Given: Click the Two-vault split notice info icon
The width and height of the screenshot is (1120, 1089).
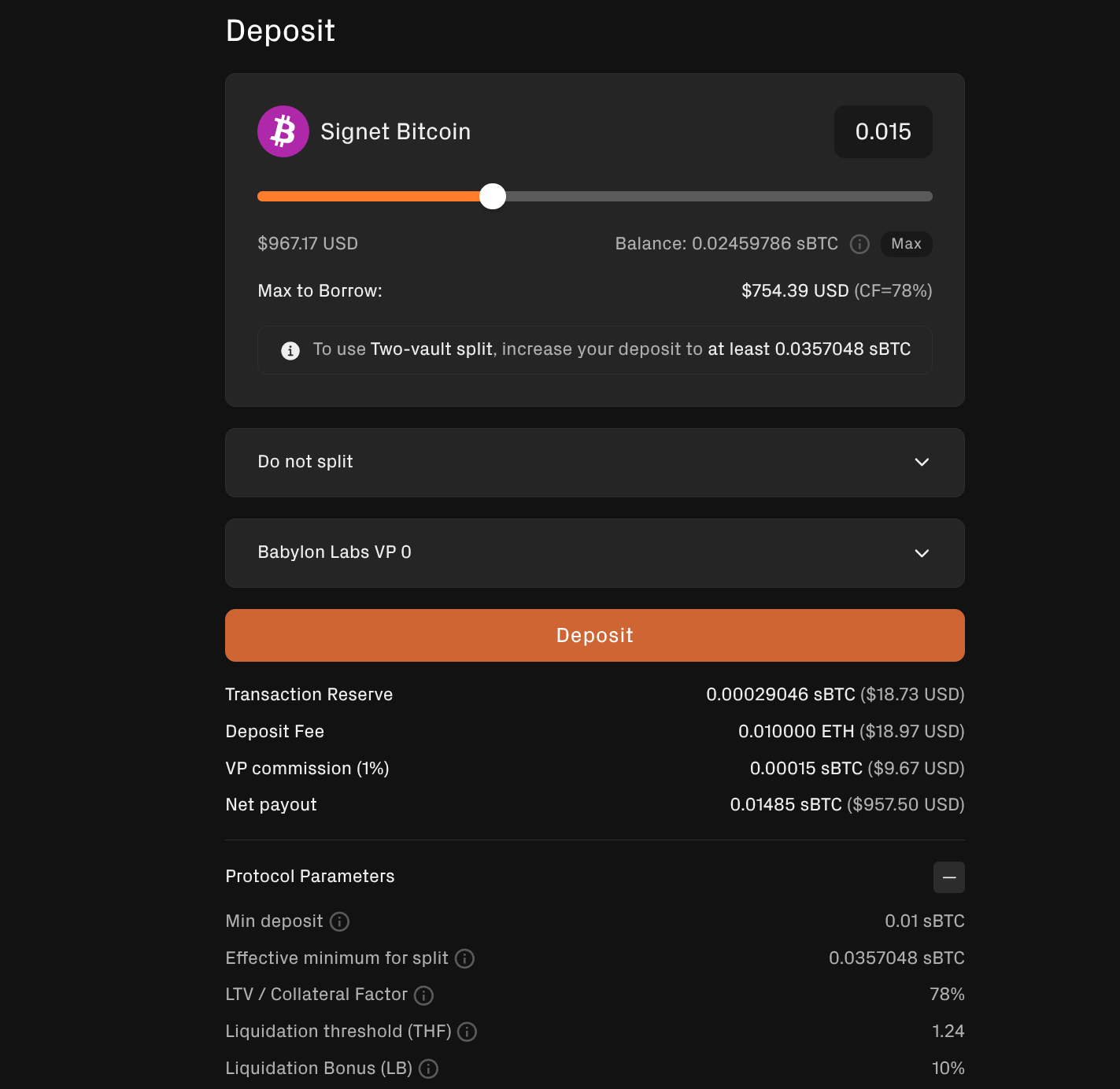Looking at the screenshot, I should coord(290,350).
